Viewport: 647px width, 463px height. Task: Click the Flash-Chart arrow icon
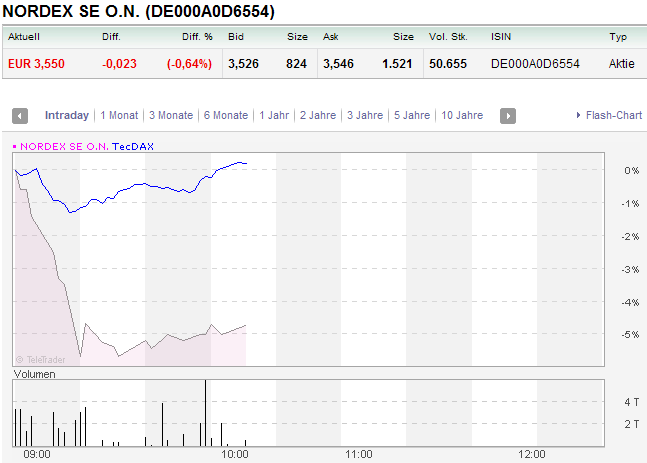coord(579,115)
